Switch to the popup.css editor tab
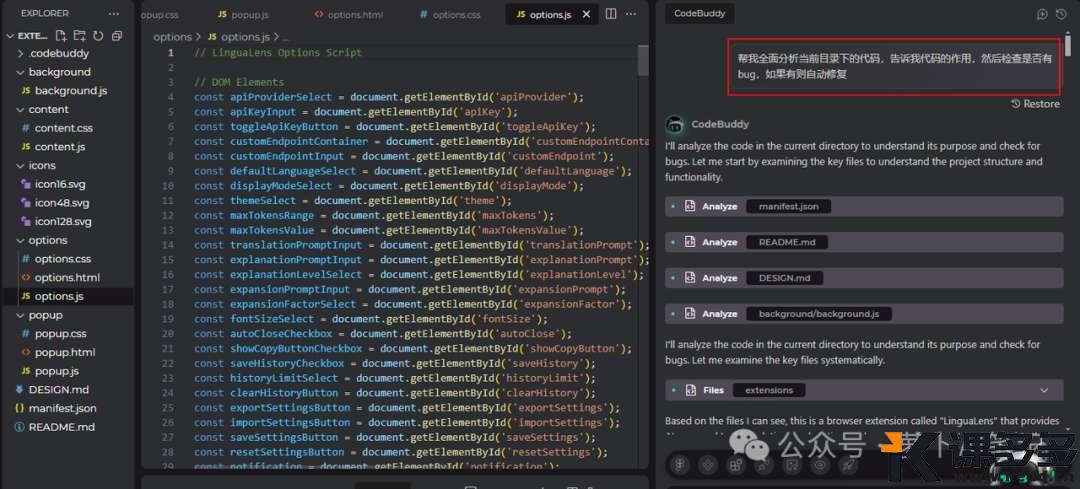 [x=160, y=14]
